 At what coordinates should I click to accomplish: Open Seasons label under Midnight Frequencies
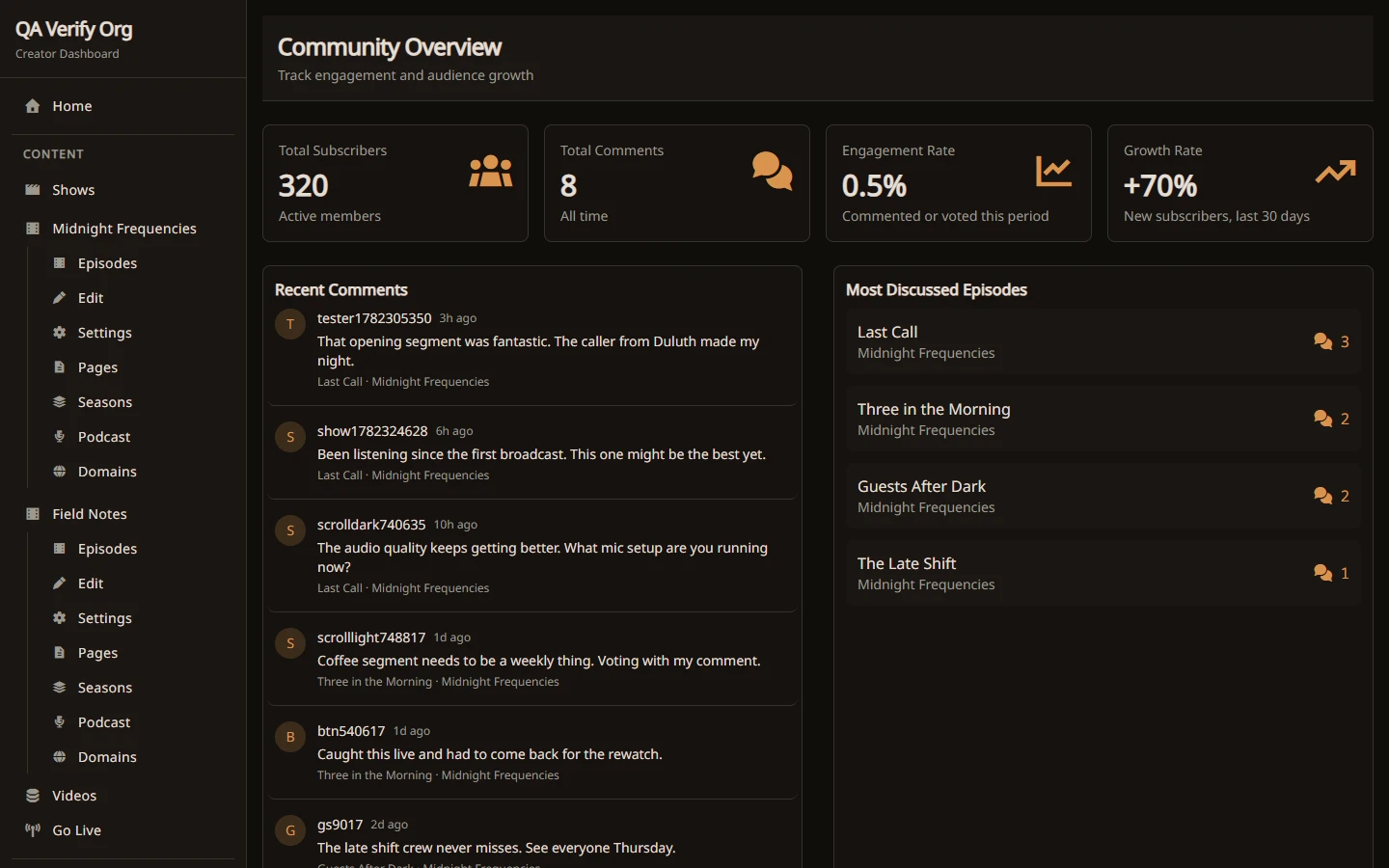pos(105,402)
